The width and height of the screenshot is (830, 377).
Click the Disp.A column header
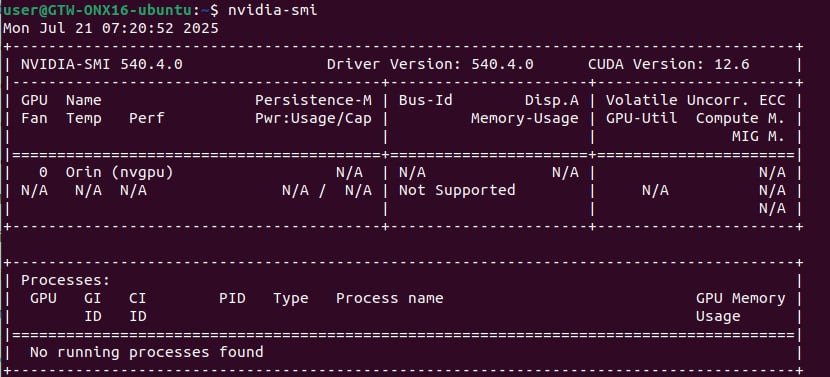click(552, 100)
